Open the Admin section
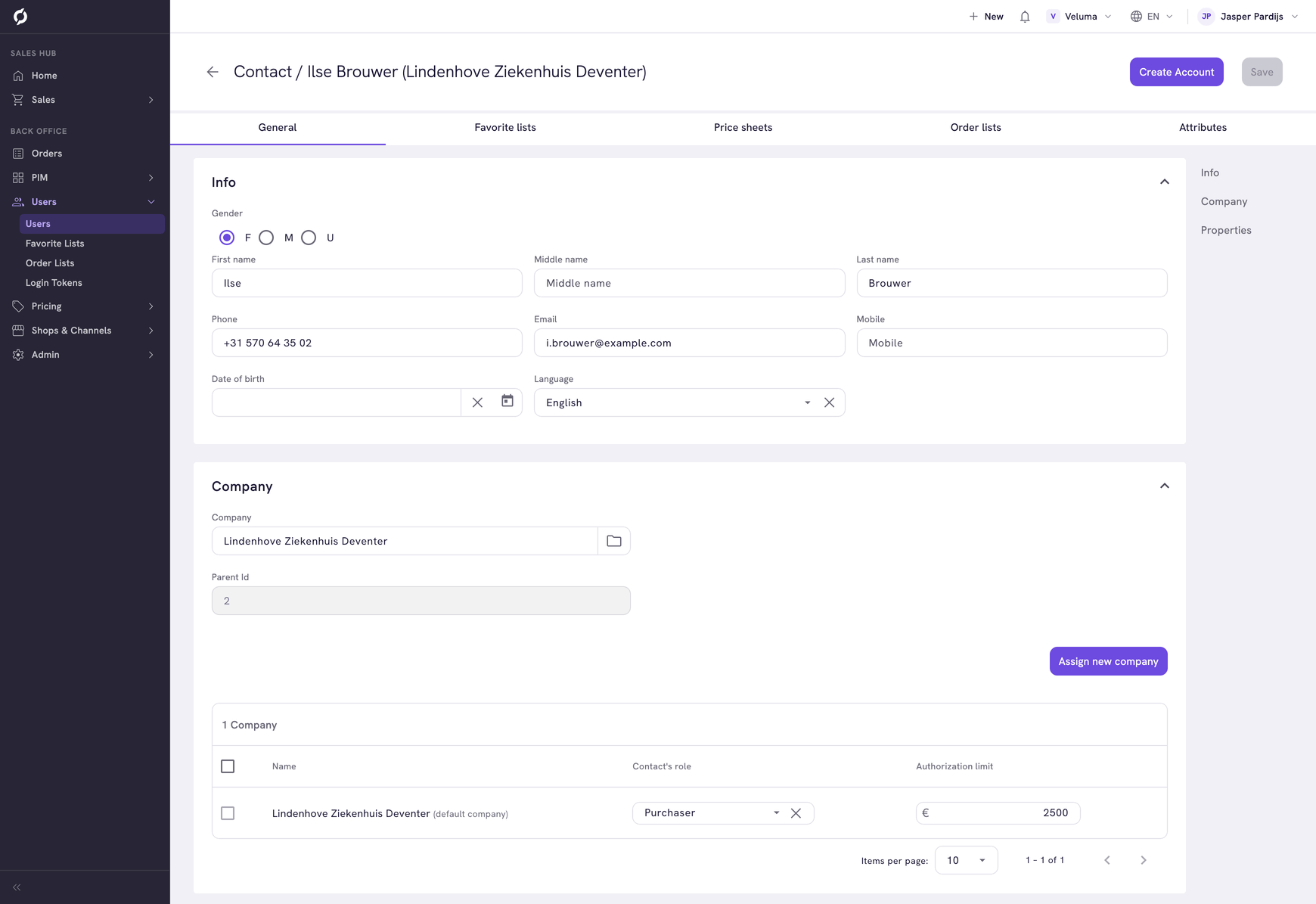The image size is (1316, 904). [45, 355]
